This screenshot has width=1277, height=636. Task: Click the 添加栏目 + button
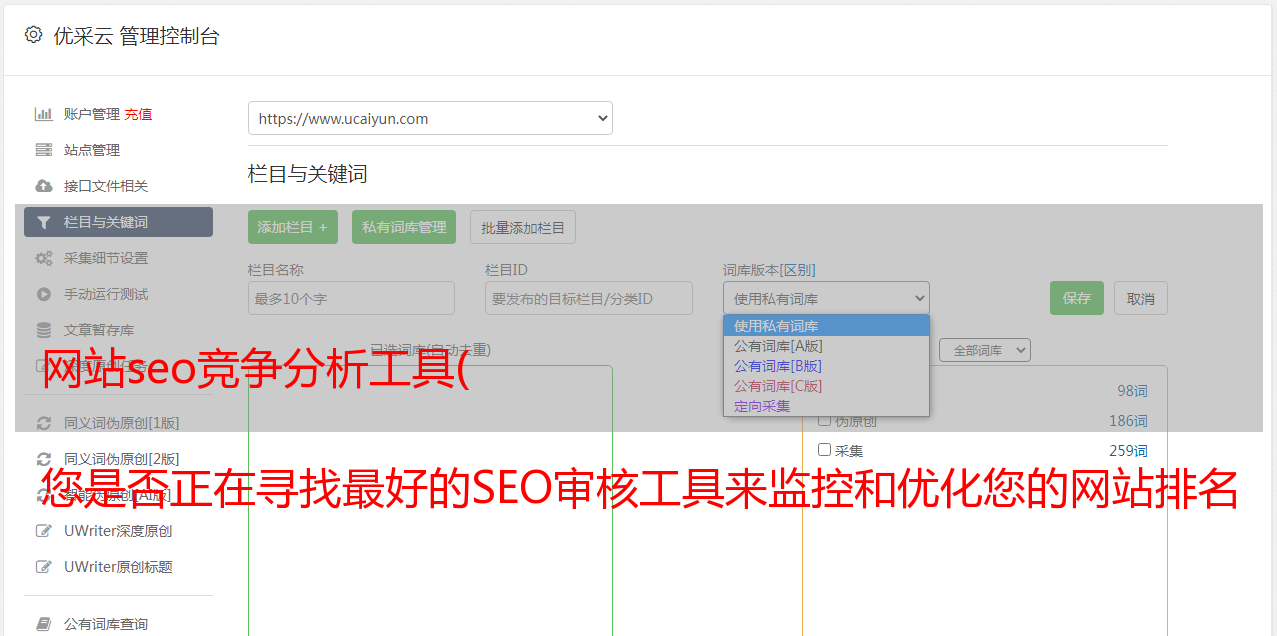click(x=293, y=227)
